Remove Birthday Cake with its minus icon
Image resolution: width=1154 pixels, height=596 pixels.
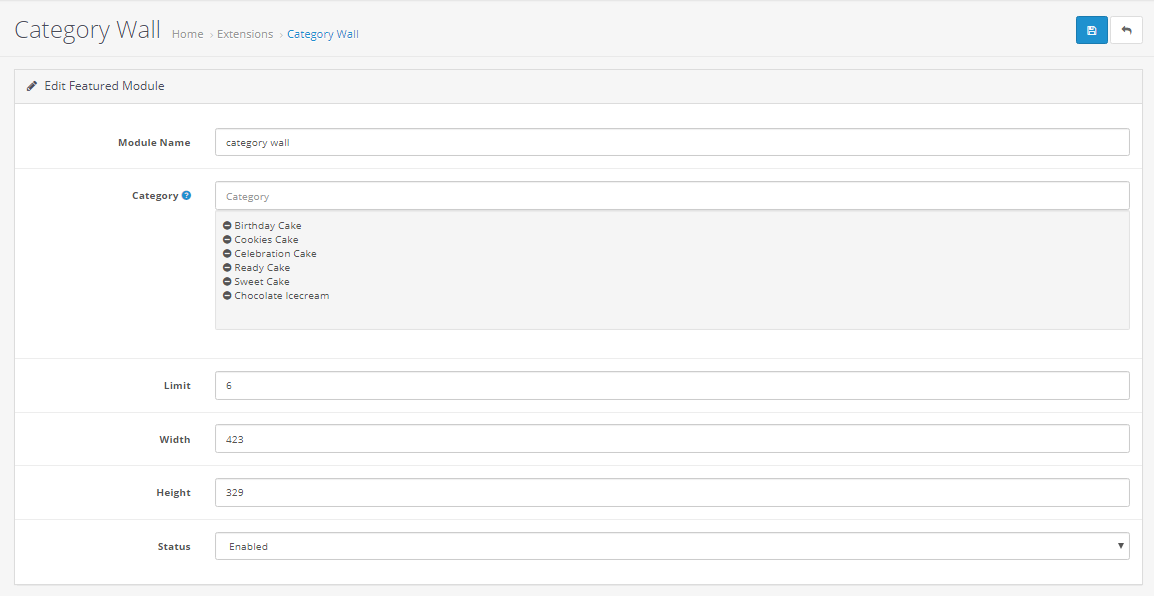(227, 226)
